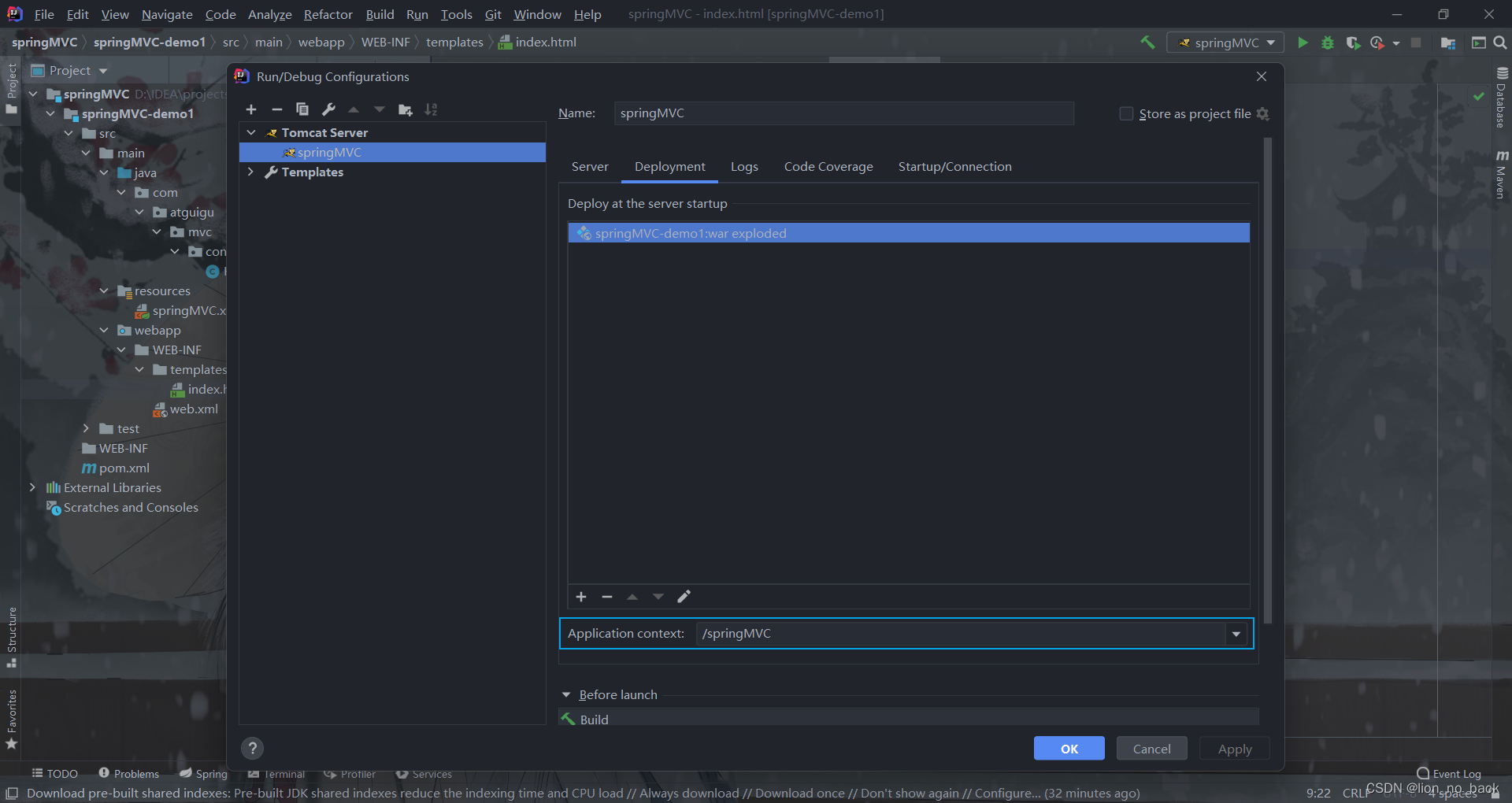Add new configuration with plus icon
The width and height of the screenshot is (1512, 803).
point(251,109)
